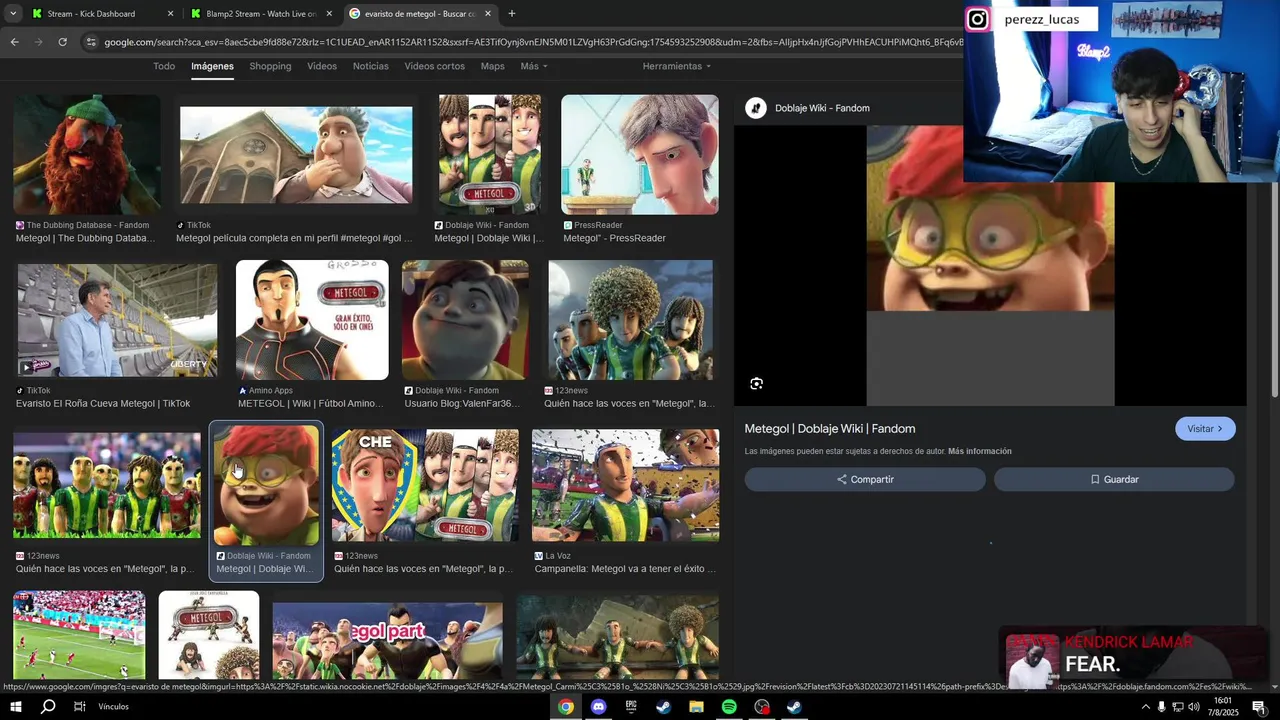Screen dimensions: 1280x720
Task: Click the microphone tray icon
Action: 1161,706
